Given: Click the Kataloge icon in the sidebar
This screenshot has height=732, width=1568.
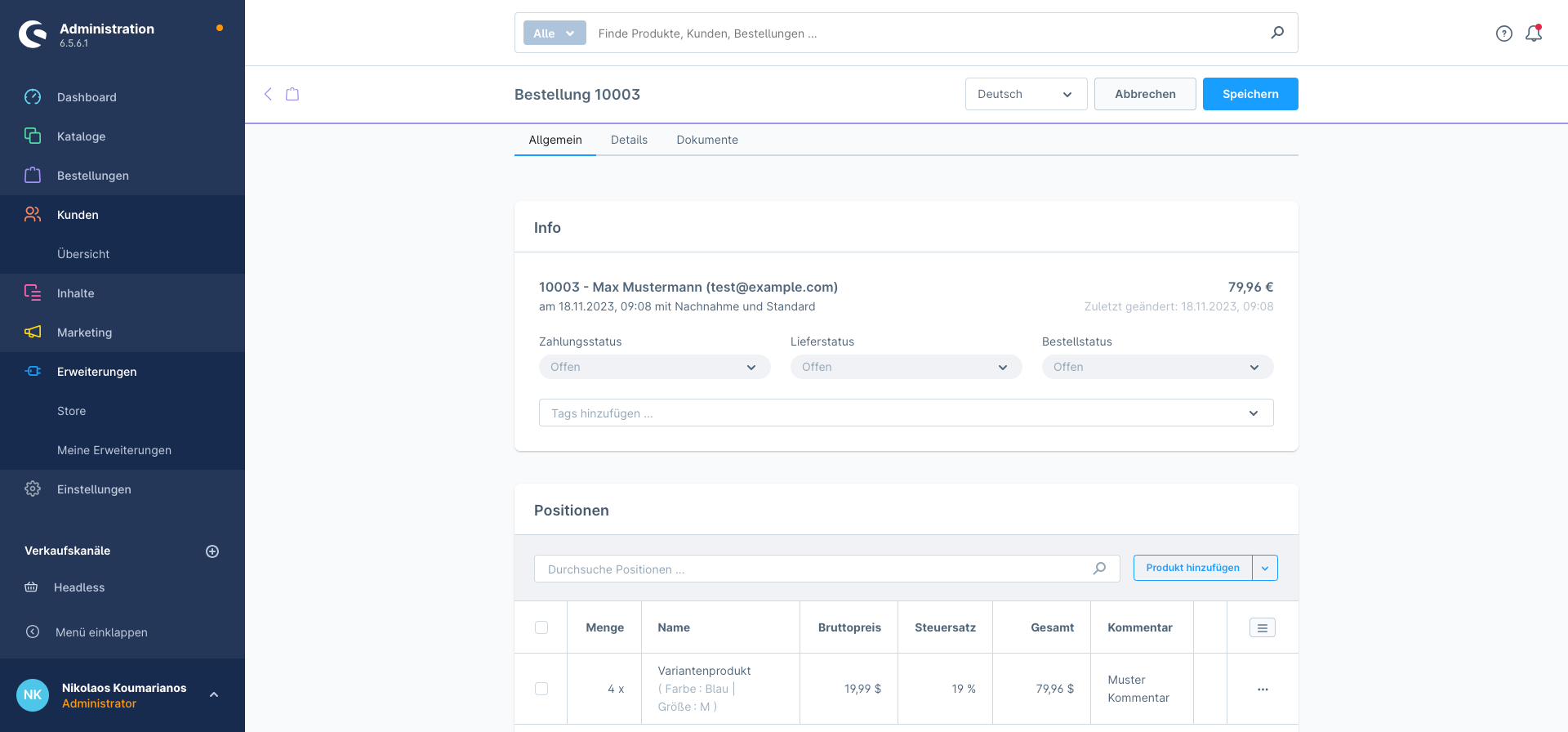Looking at the screenshot, I should [33, 136].
